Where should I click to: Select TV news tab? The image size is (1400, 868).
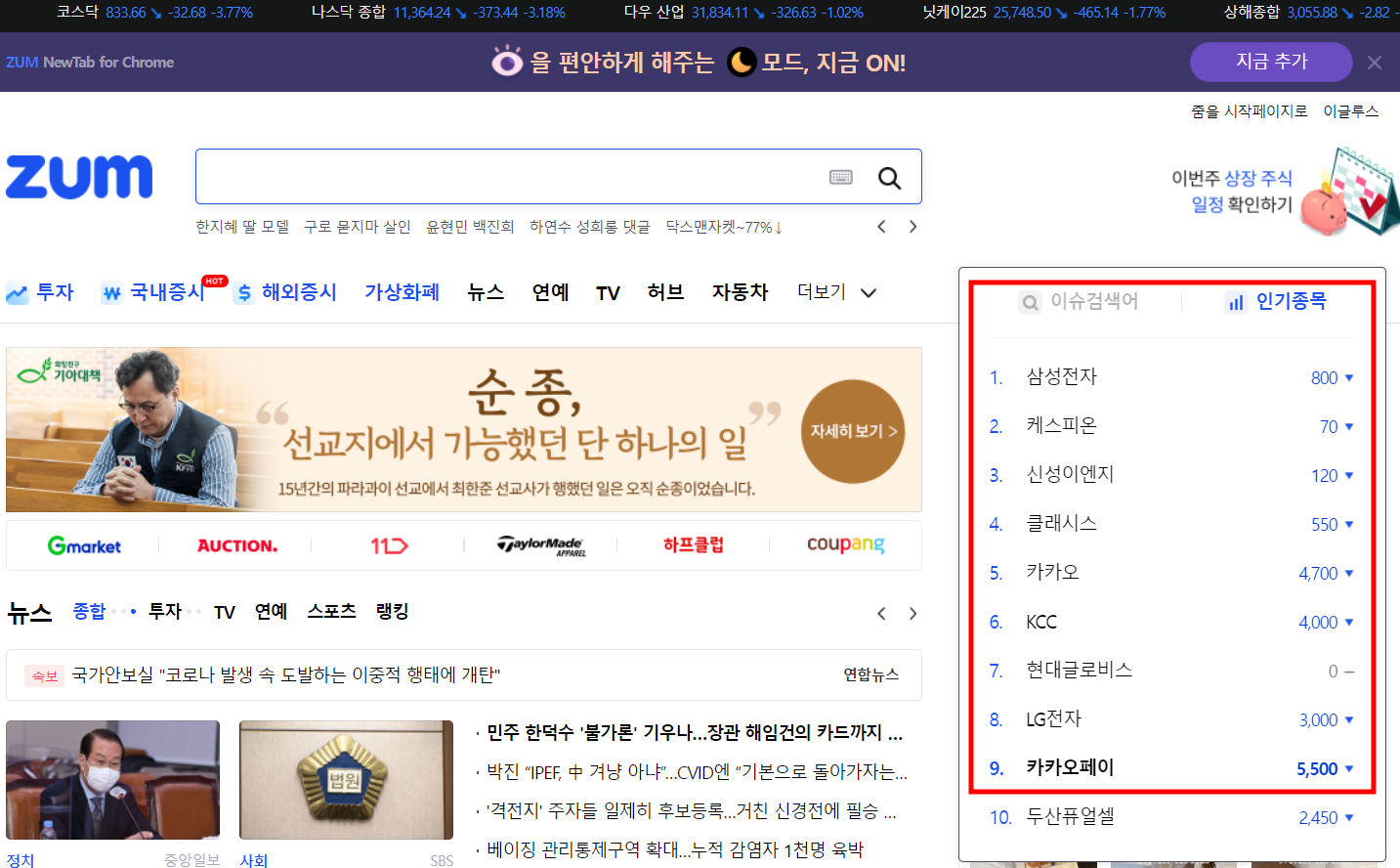point(225,612)
